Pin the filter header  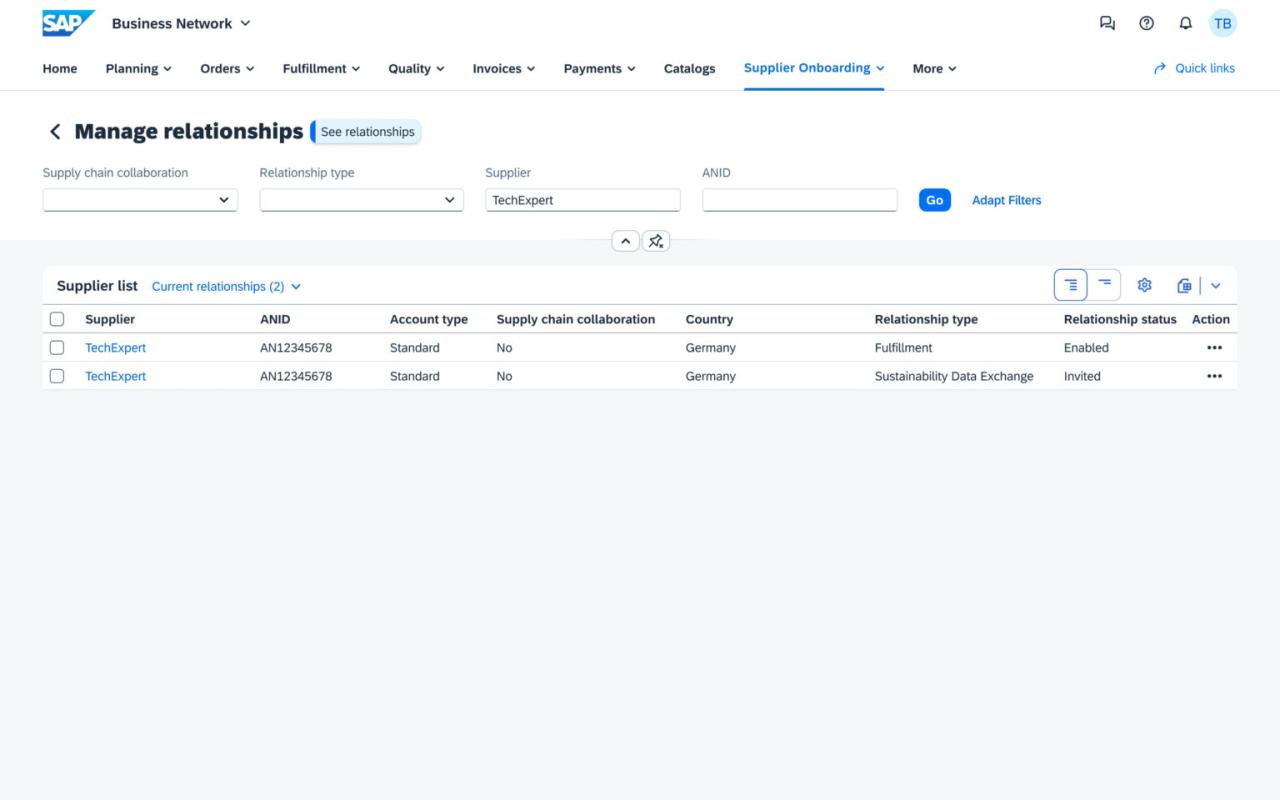(656, 241)
